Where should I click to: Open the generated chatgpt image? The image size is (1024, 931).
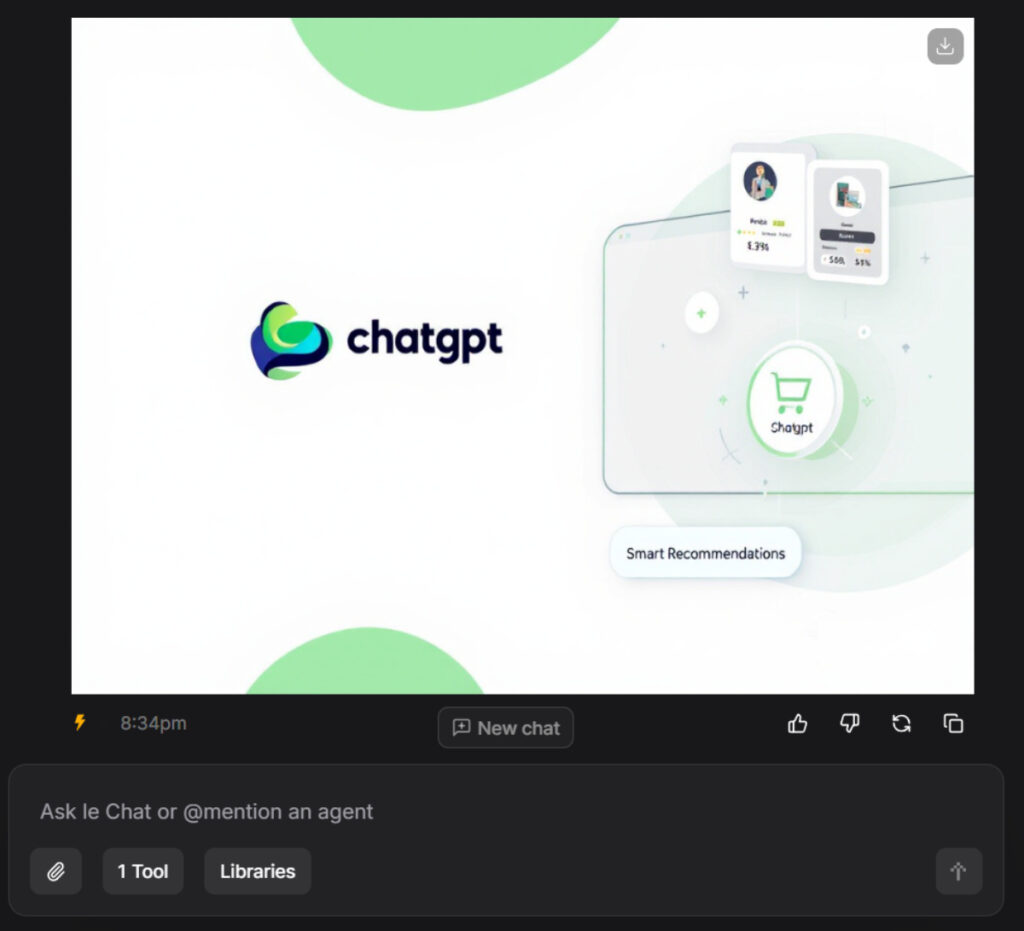(522, 356)
